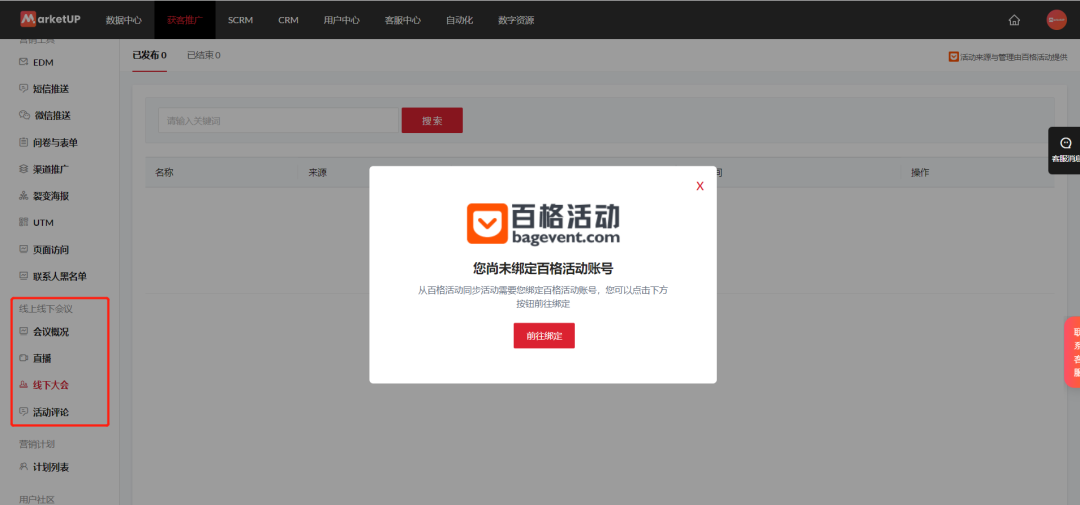Open 自动化 in top navigation

pos(459,20)
